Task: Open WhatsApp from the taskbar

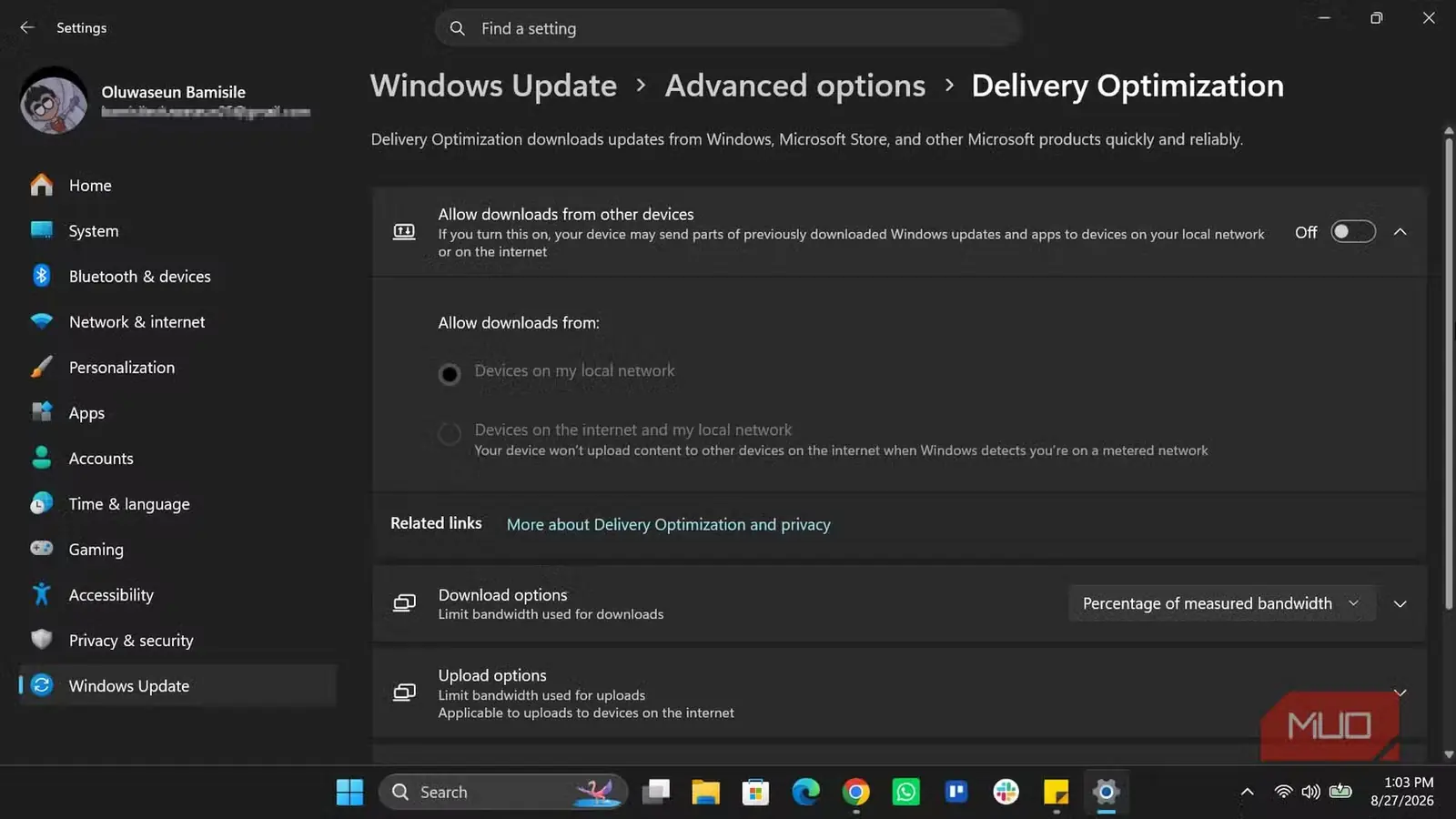Action: [x=905, y=792]
